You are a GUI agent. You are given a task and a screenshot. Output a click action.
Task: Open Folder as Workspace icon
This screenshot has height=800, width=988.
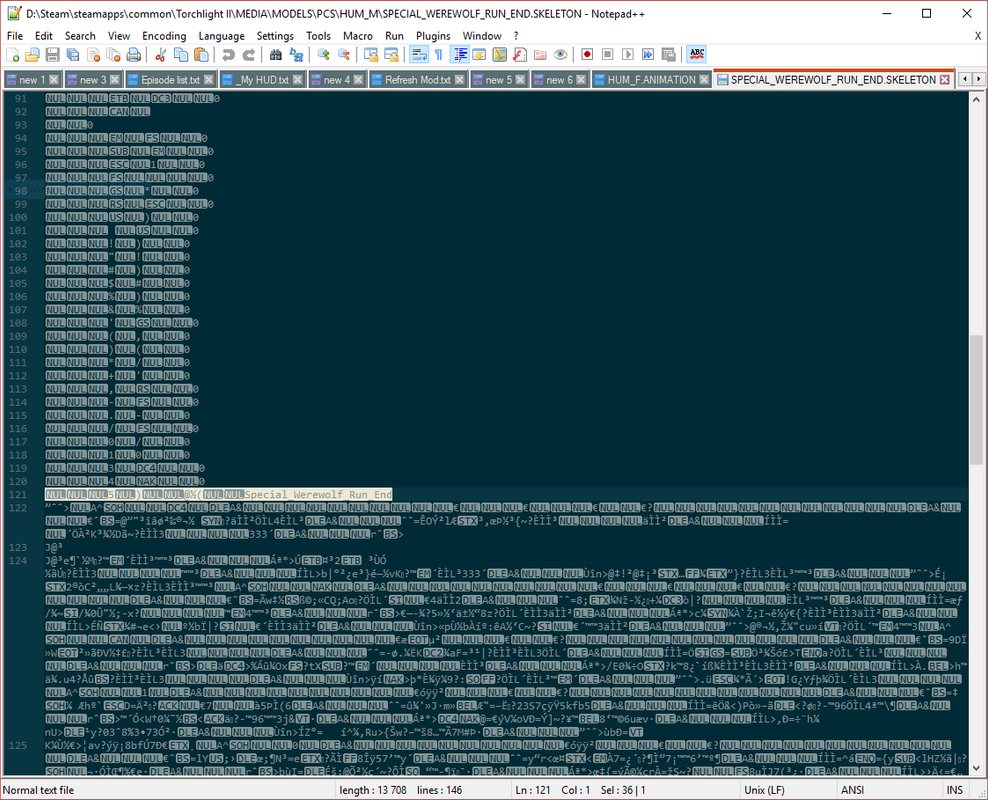pos(540,55)
